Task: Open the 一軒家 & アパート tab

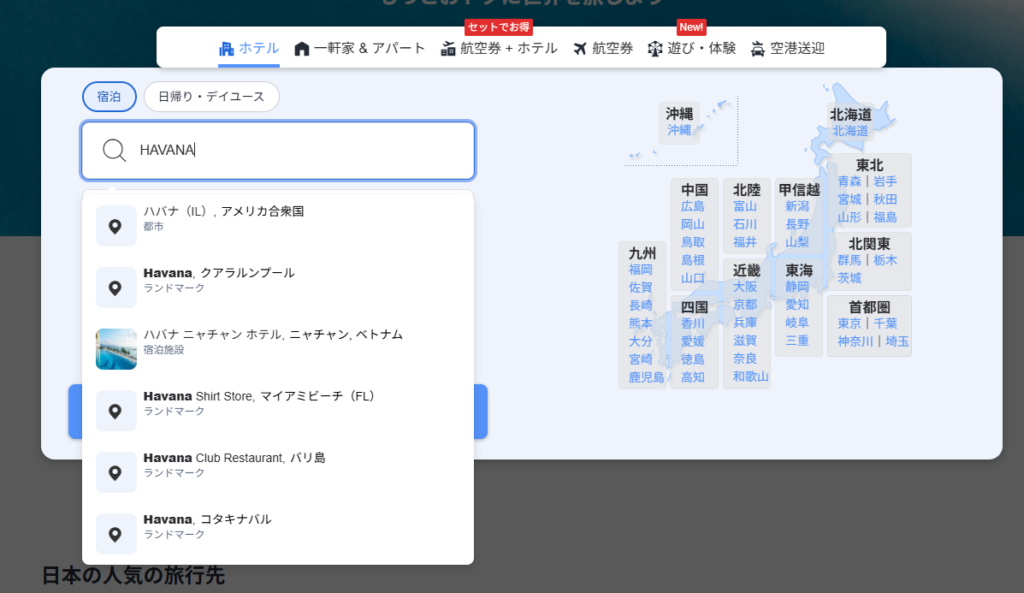Action: 360,48
